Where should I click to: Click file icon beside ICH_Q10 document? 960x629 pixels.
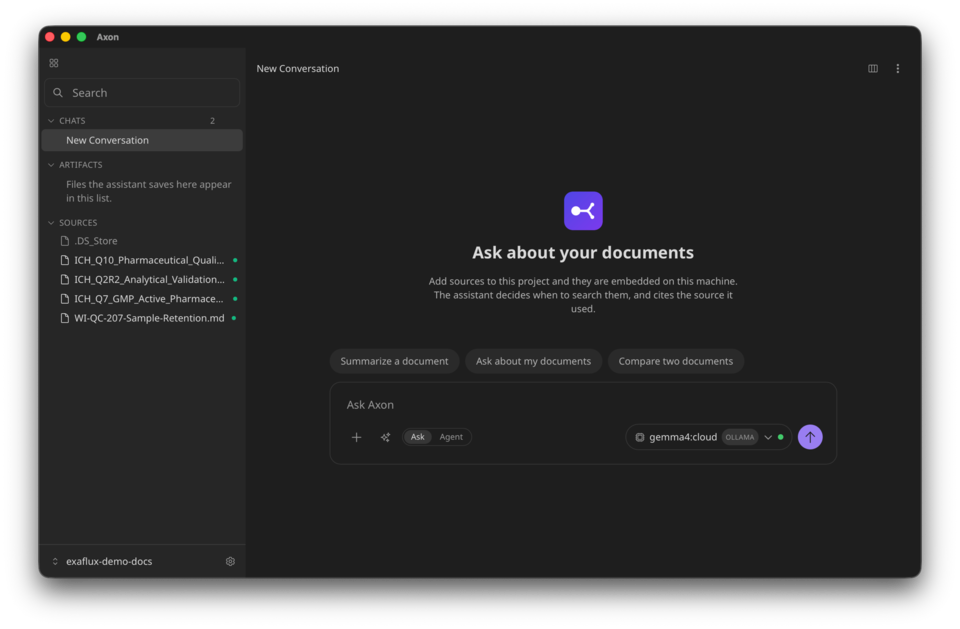tap(64, 260)
